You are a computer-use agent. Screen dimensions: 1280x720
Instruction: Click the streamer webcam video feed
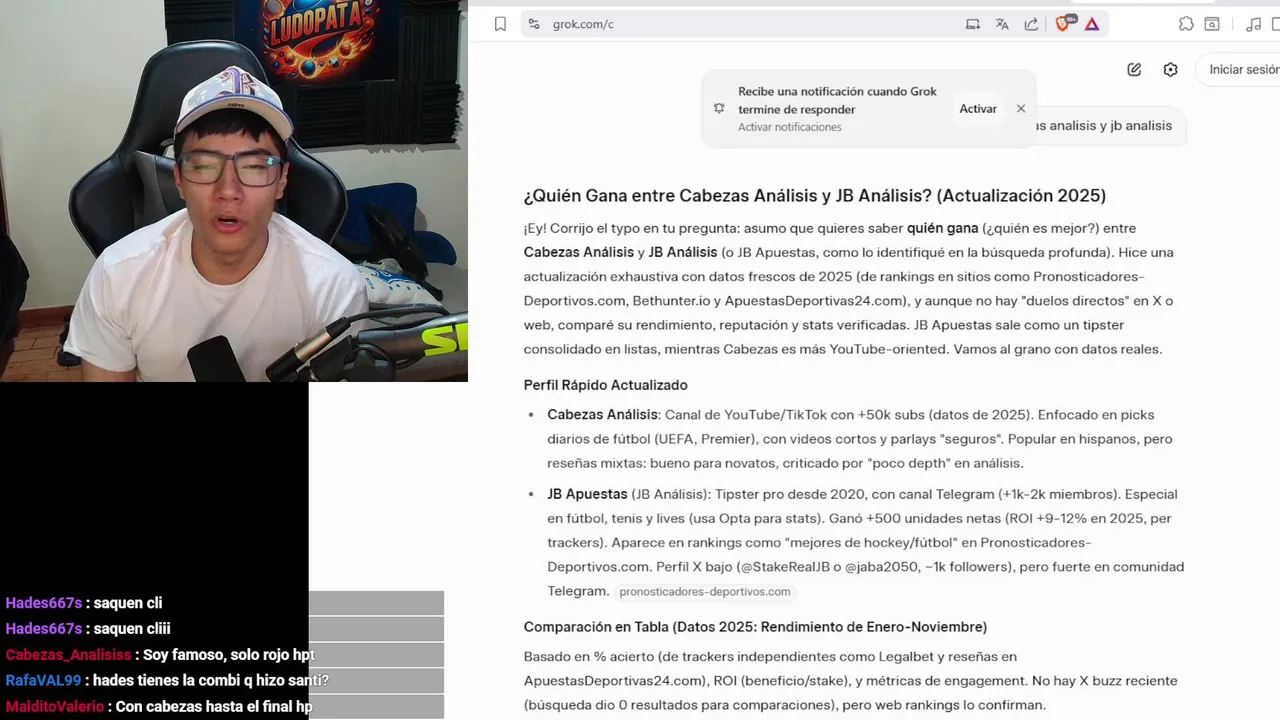pyautogui.click(x=234, y=191)
